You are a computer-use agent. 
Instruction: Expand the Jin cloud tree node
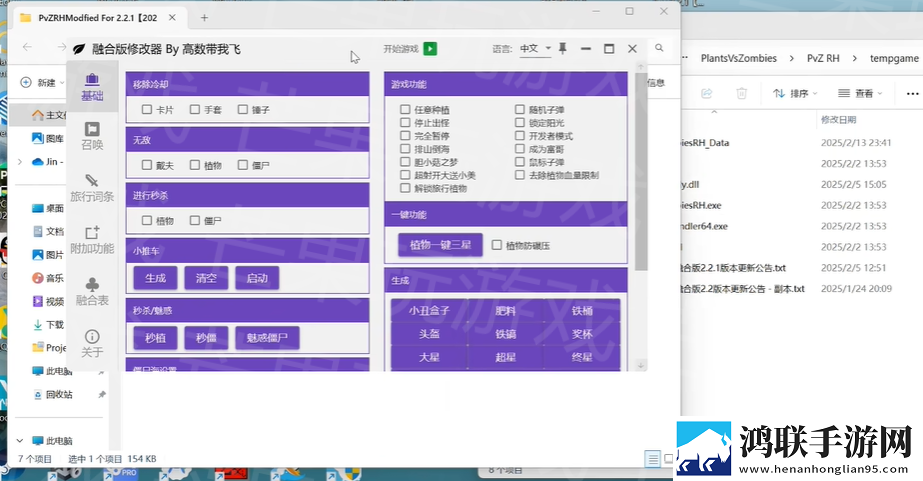[x=20, y=161]
